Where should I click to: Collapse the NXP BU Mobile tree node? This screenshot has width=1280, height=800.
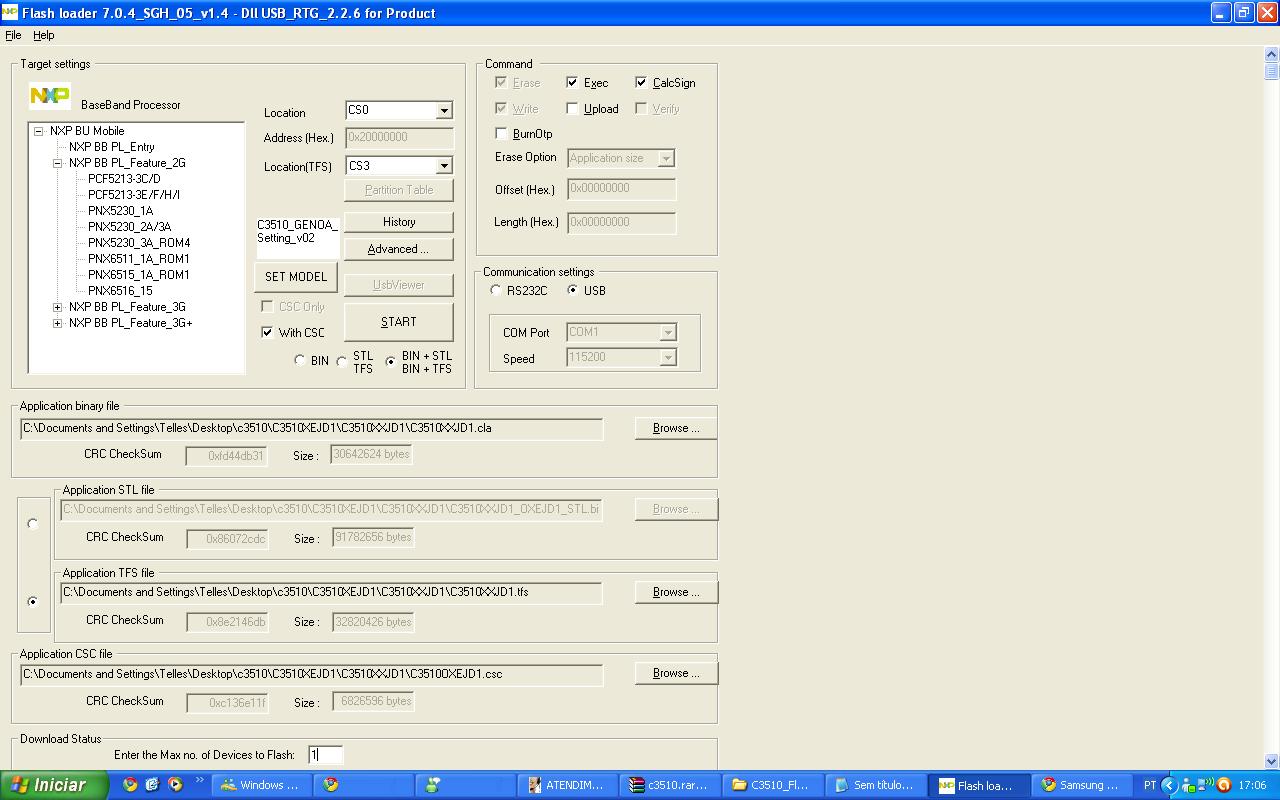point(38,131)
